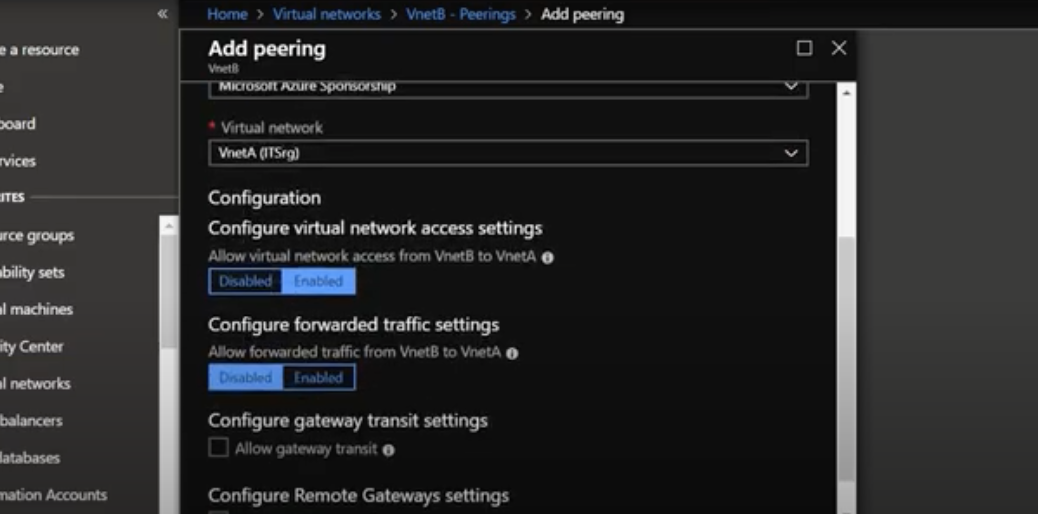Image resolution: width=1038 pixels, height=514 pixels.
Task: Open Security Center in the sidebar
Action: point(32,346)
